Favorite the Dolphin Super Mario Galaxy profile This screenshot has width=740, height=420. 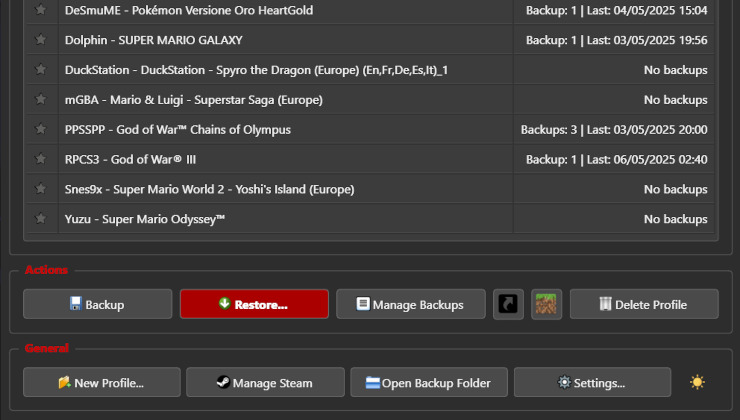[40, 40]
